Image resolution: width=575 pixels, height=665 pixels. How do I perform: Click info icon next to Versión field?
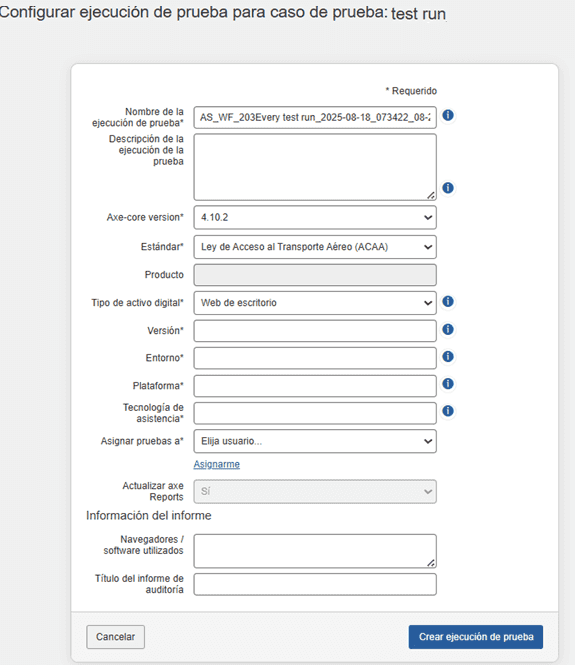(448, 329)
